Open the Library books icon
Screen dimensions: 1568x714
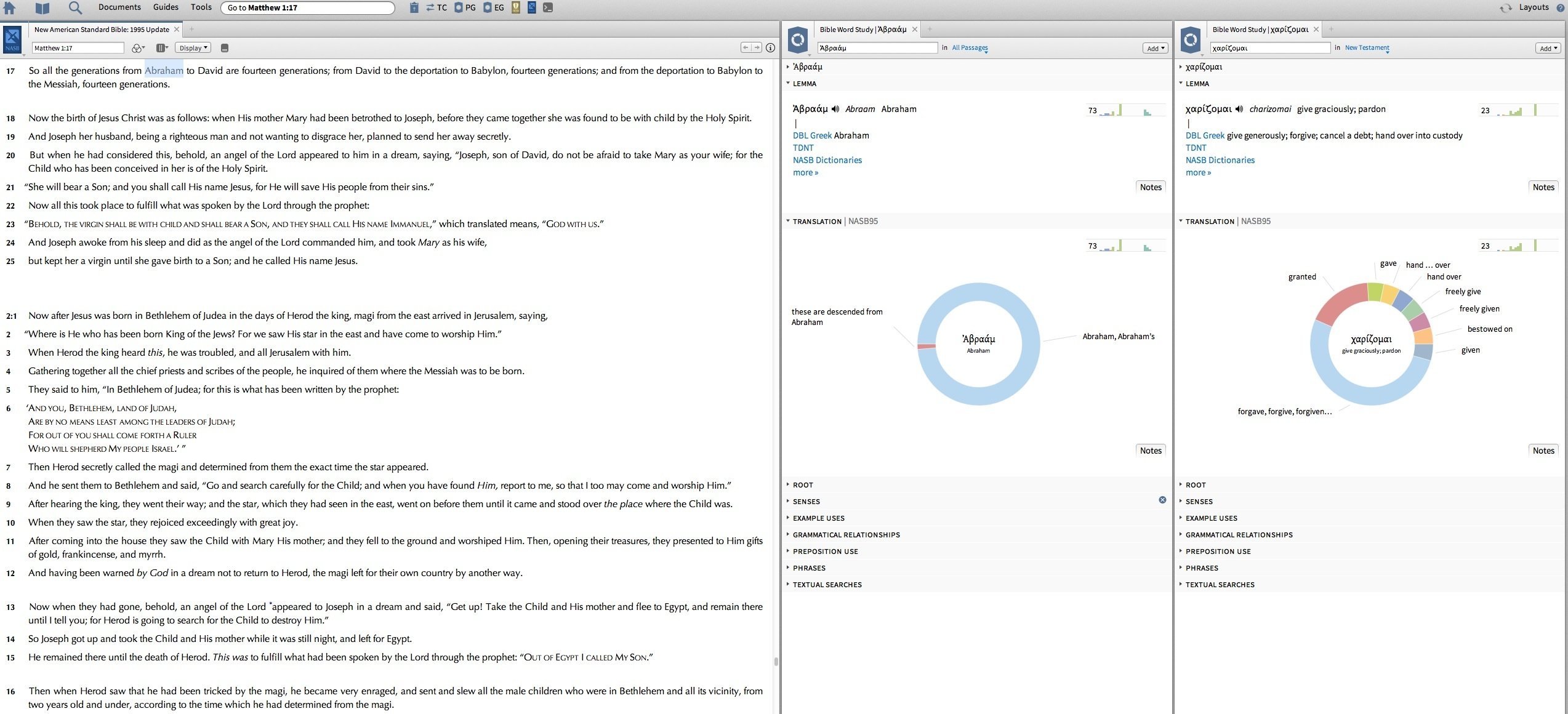coord(42,8)
